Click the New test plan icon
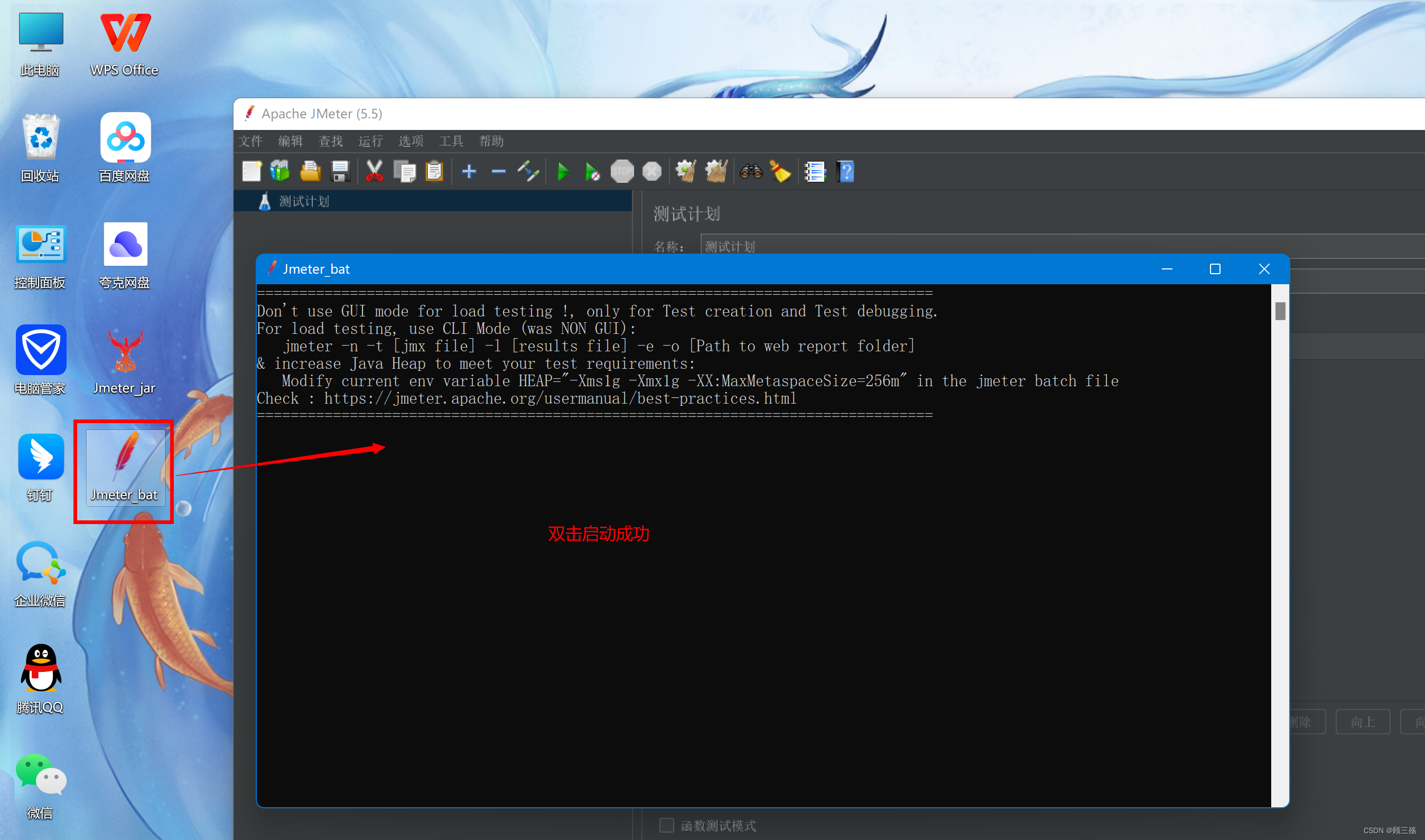Image resolution: width=1425 pixels, height=840 pixels. pyautogui.click(x=252, y=172)
